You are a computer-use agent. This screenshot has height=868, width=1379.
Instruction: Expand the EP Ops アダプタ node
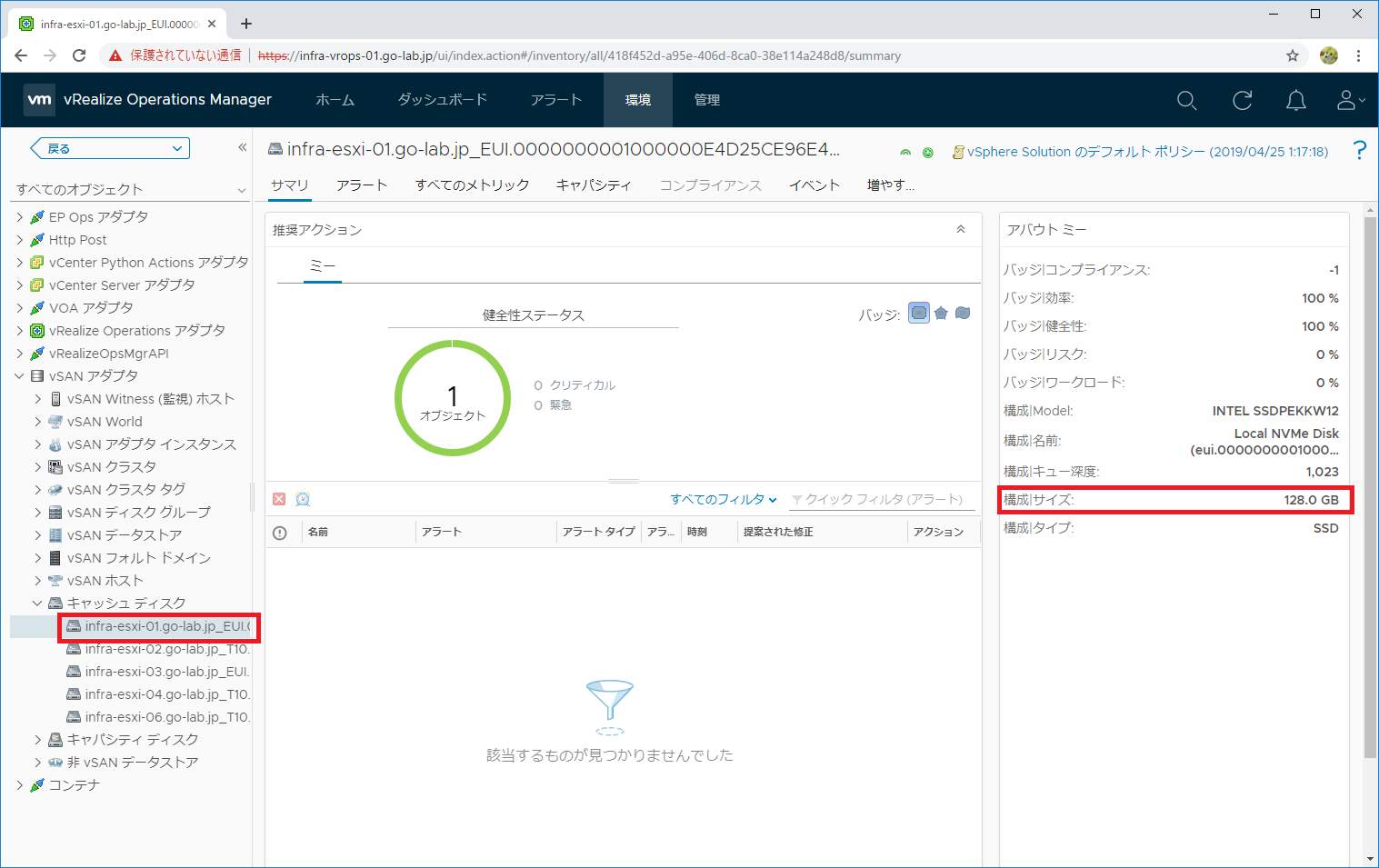[x=19, y=217]
